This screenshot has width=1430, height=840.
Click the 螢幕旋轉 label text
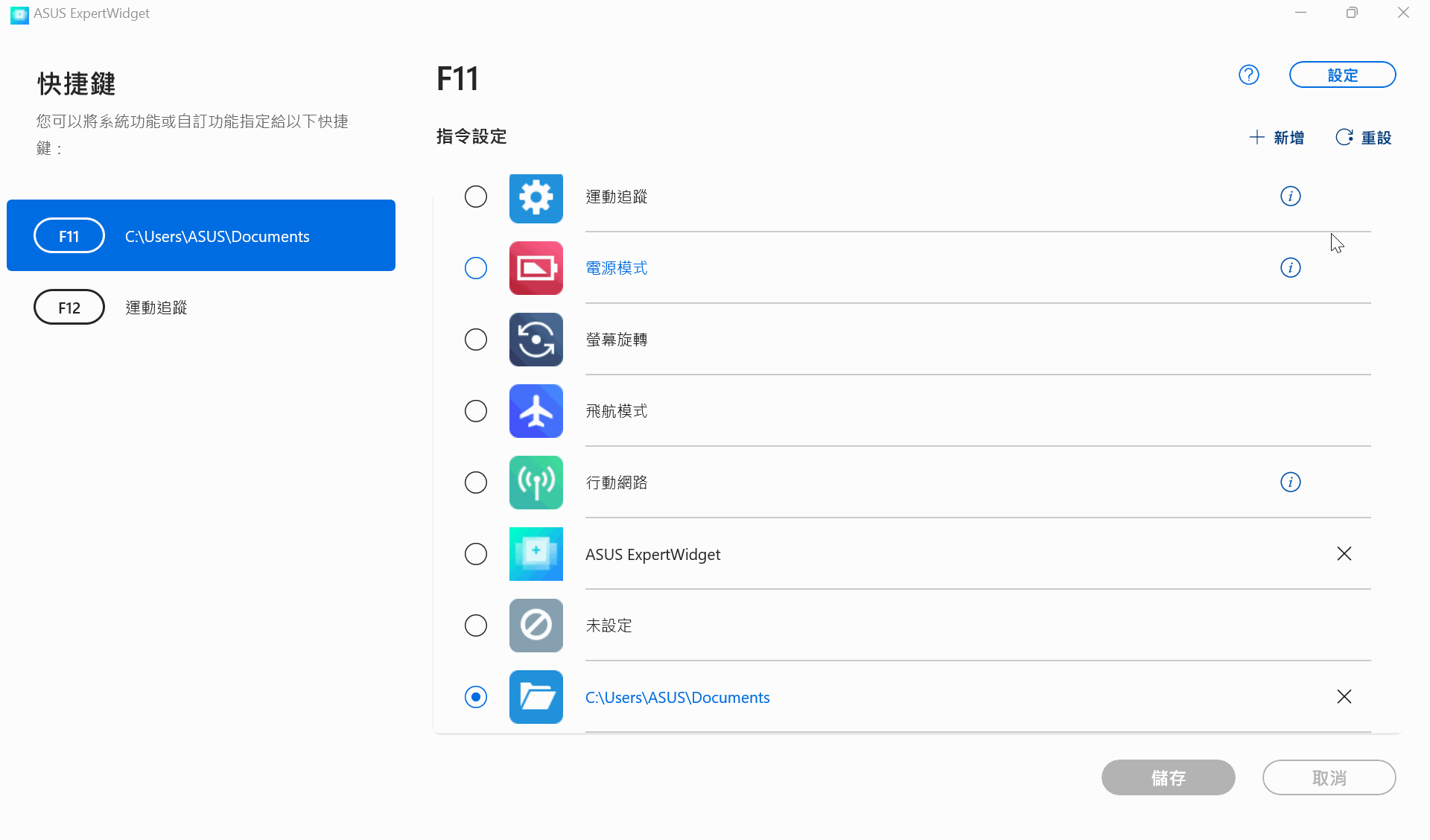click(617, 340)
